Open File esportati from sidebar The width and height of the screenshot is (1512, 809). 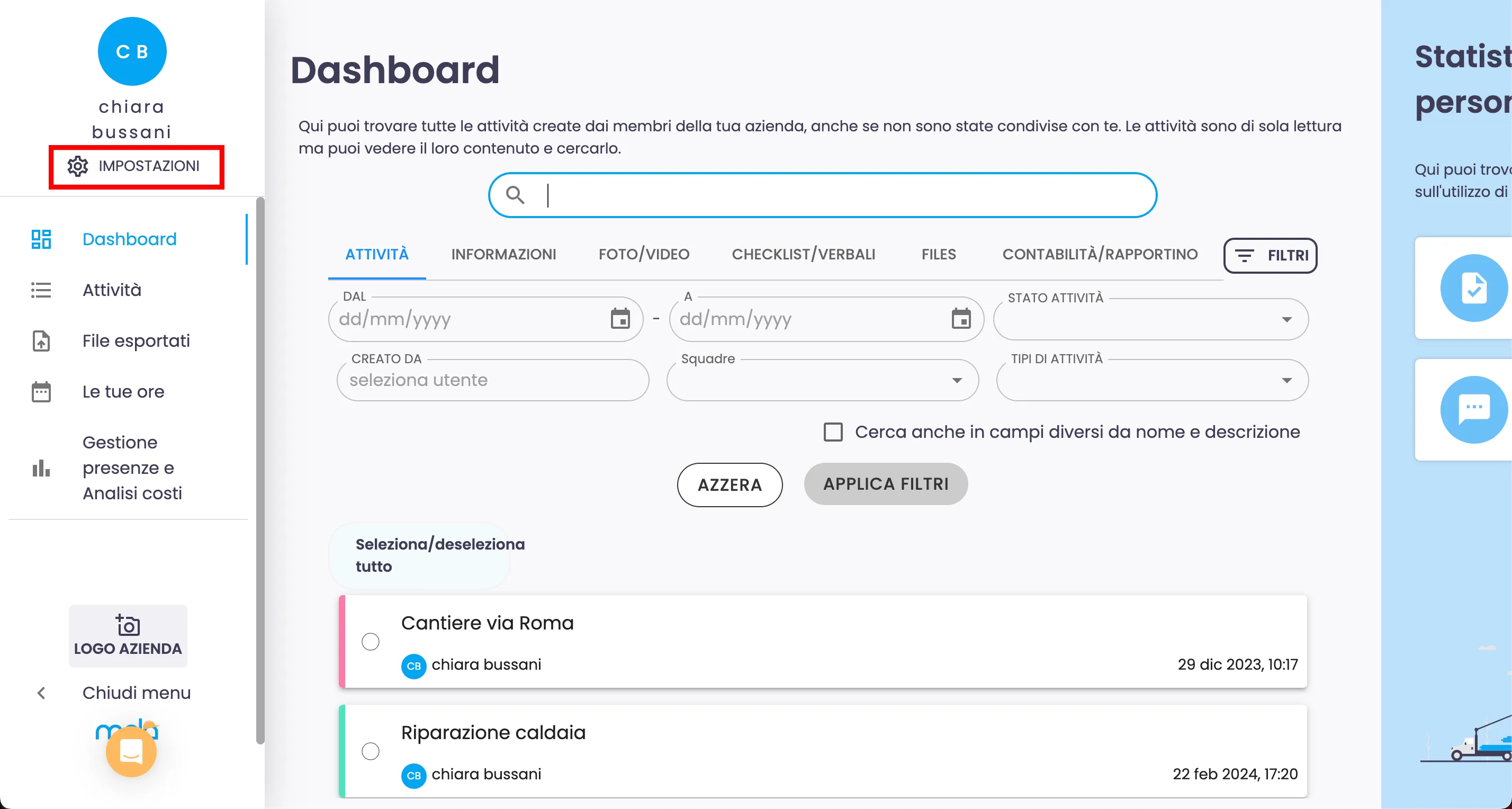point(136,340)
